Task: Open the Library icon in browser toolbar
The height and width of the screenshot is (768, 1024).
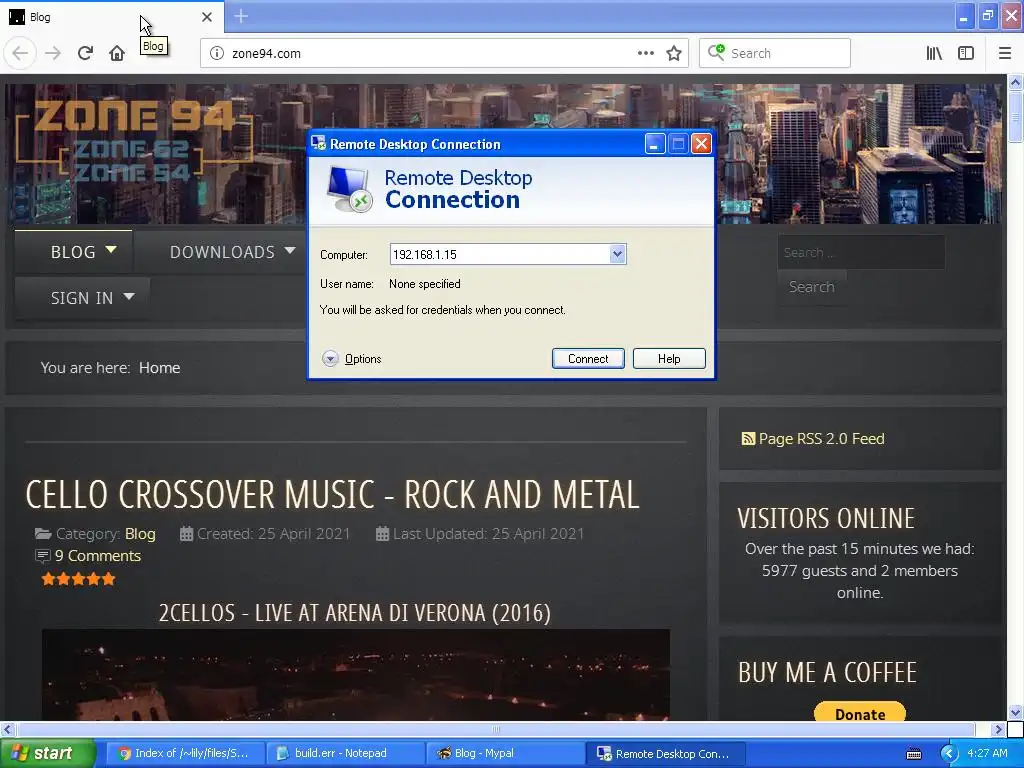Action: pos(934,53)
